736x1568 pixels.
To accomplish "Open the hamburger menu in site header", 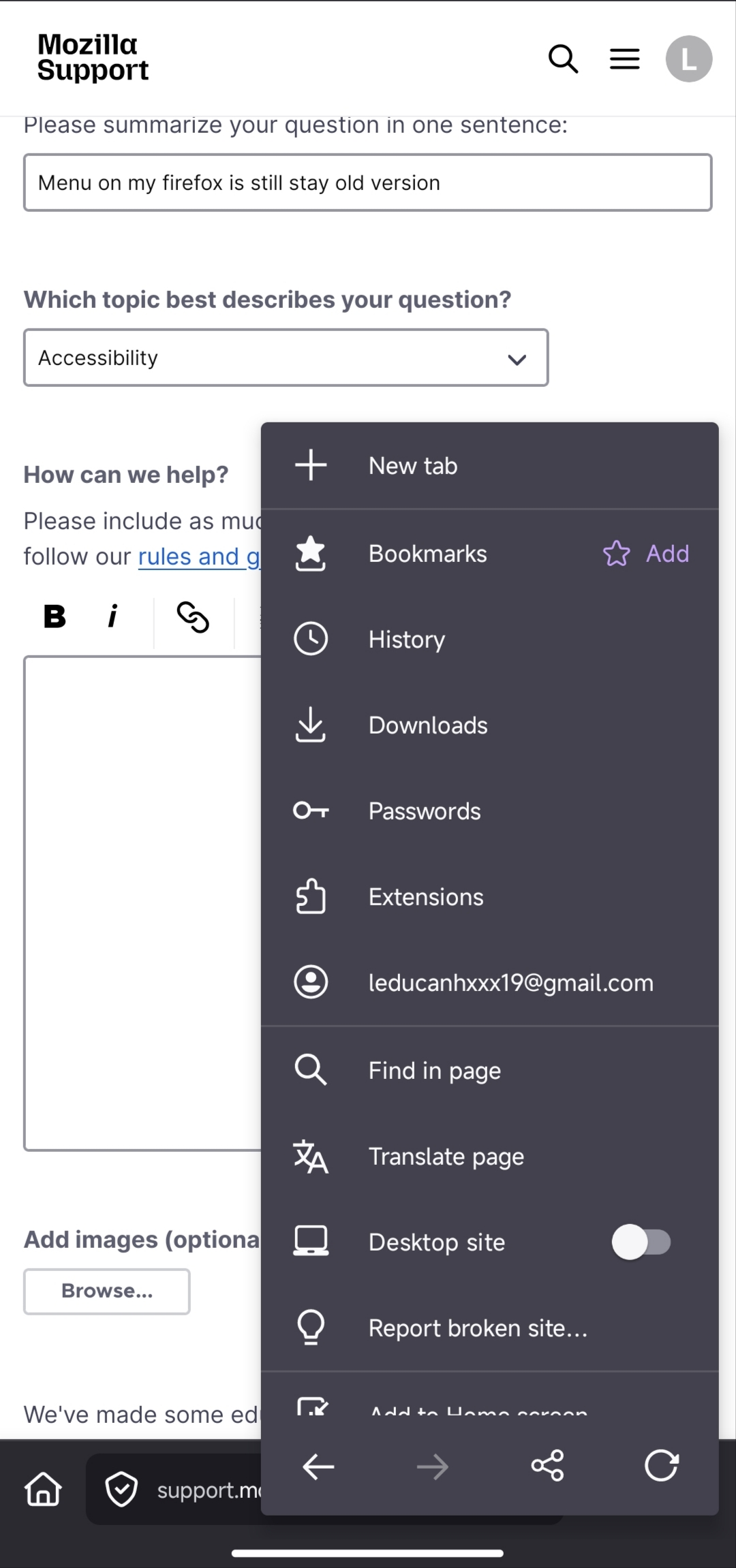I will [x=624, y=59].
